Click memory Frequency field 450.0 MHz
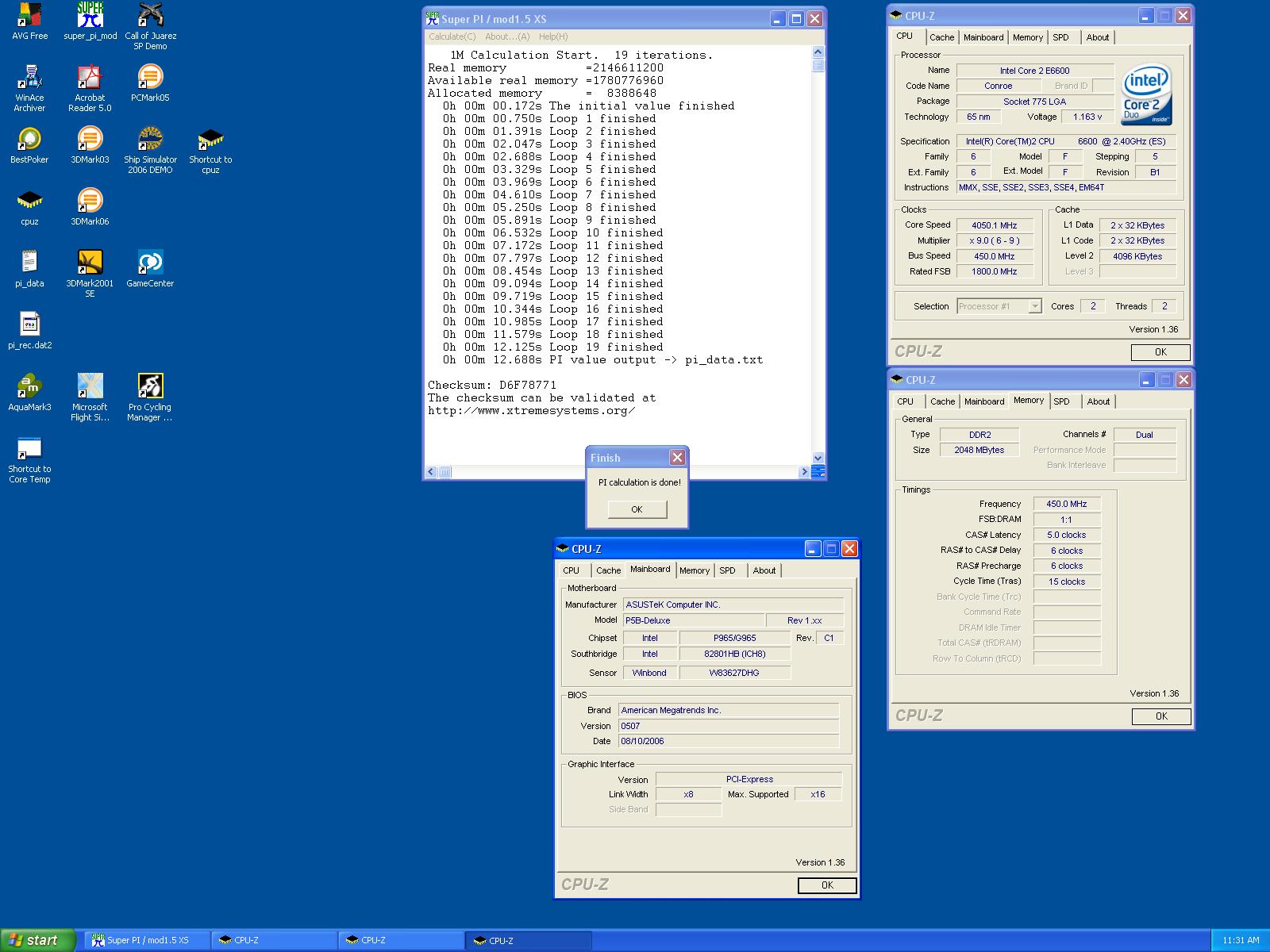1270x952 pixels. click(1067, 504)
